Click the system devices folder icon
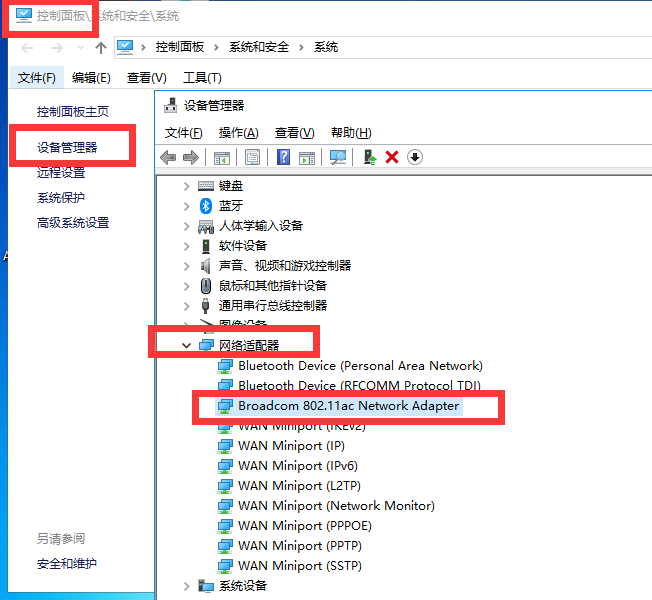The image size is (652, 600). pyautogui.click(x=206, y=585)
